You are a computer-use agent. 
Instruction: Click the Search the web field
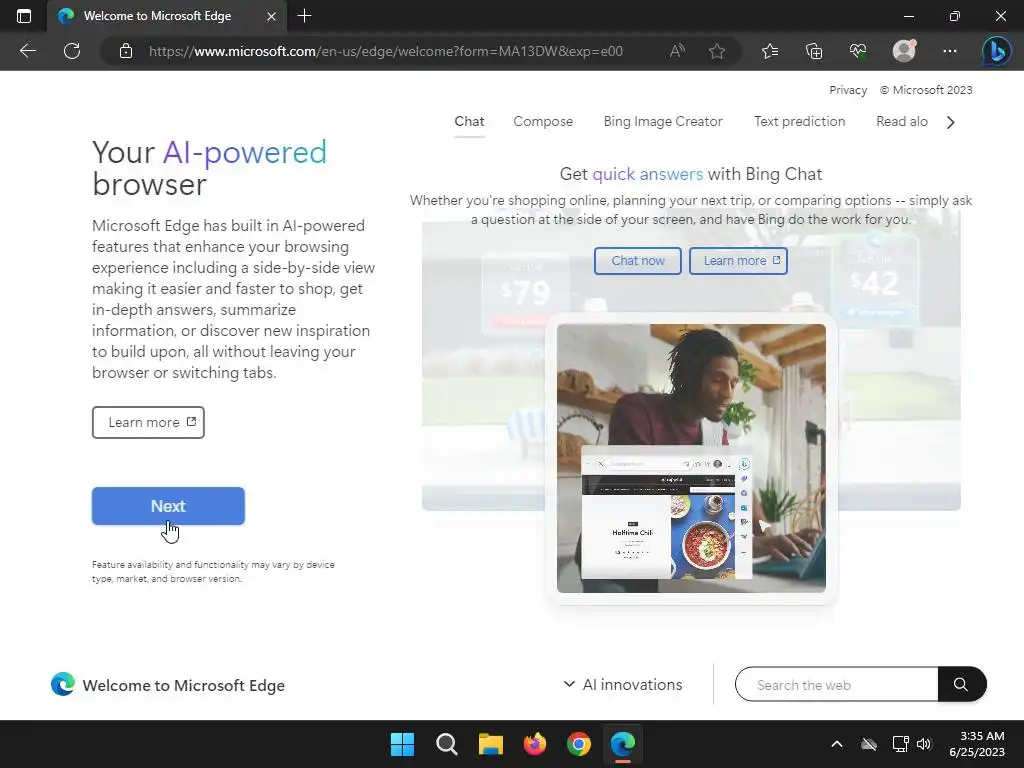[x=837, y=684]
